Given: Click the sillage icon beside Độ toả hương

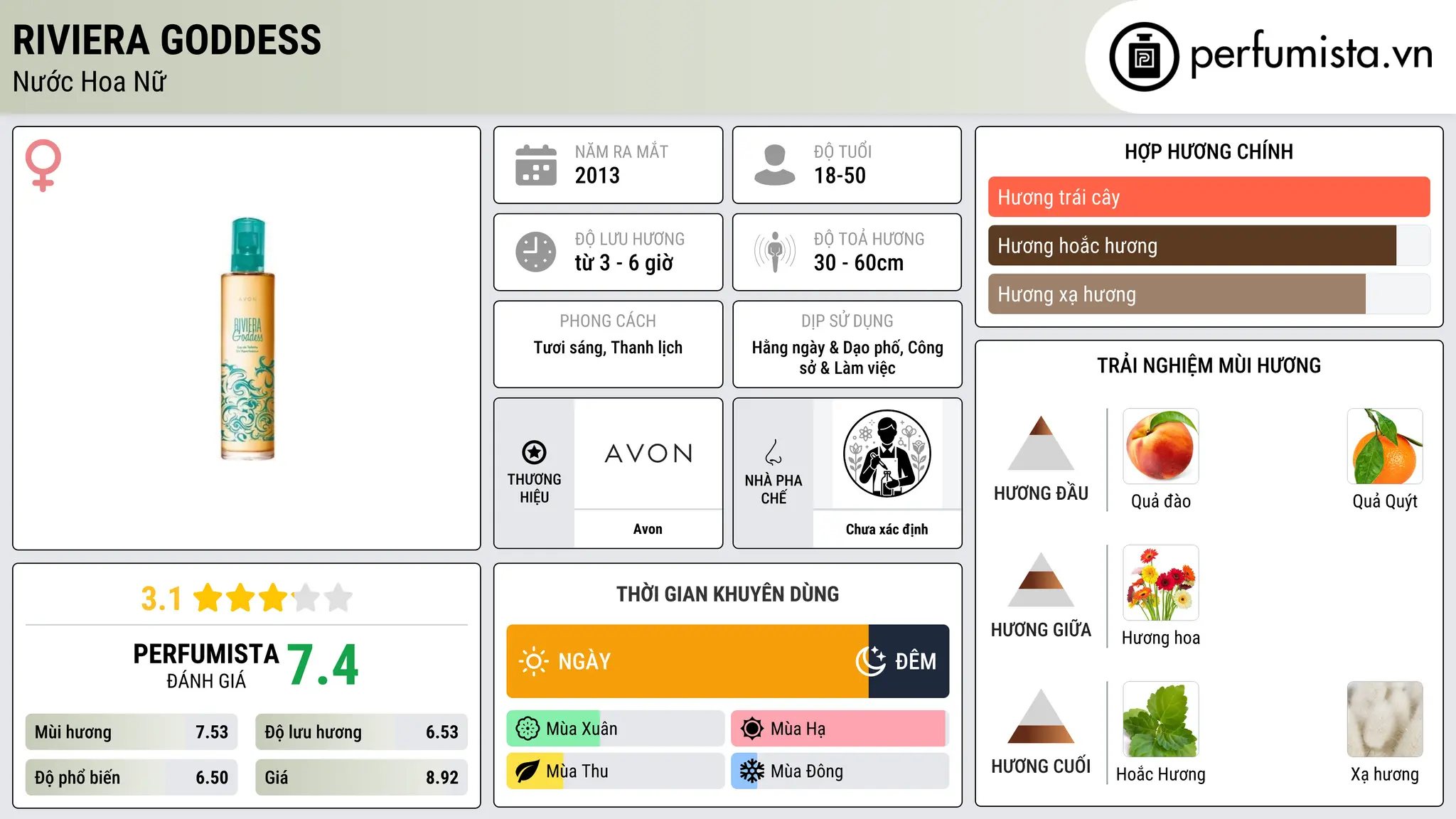Looking at the screenshot, I should [774, 252].
